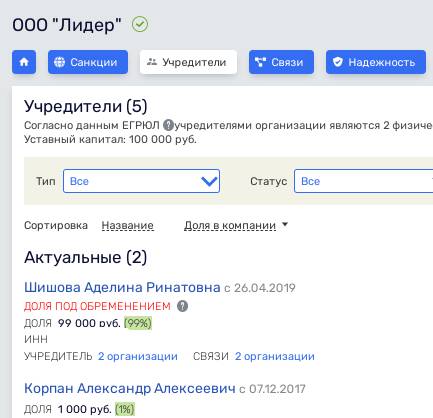Click the green verified checkmark icon
Image resolution: width=433 pixels, height=418 pixels.
pyautogui.click(x=140, y=25)
